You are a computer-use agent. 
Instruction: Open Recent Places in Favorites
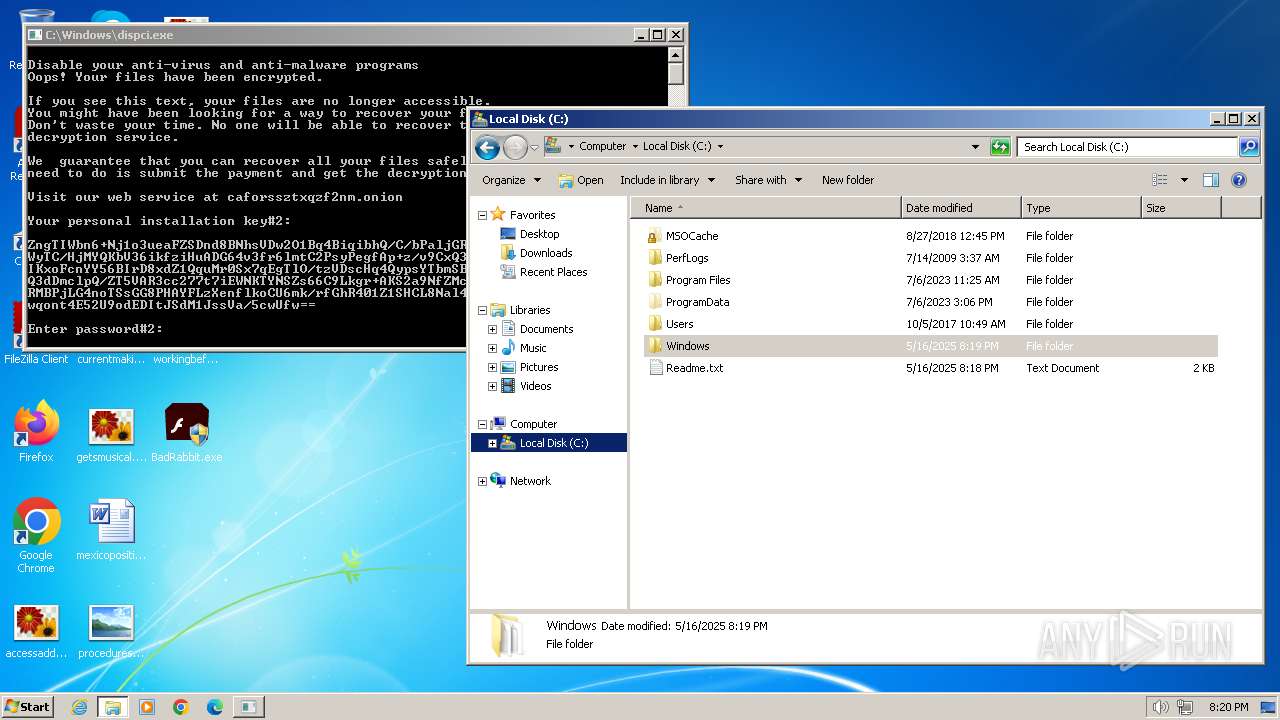[553, 272]
